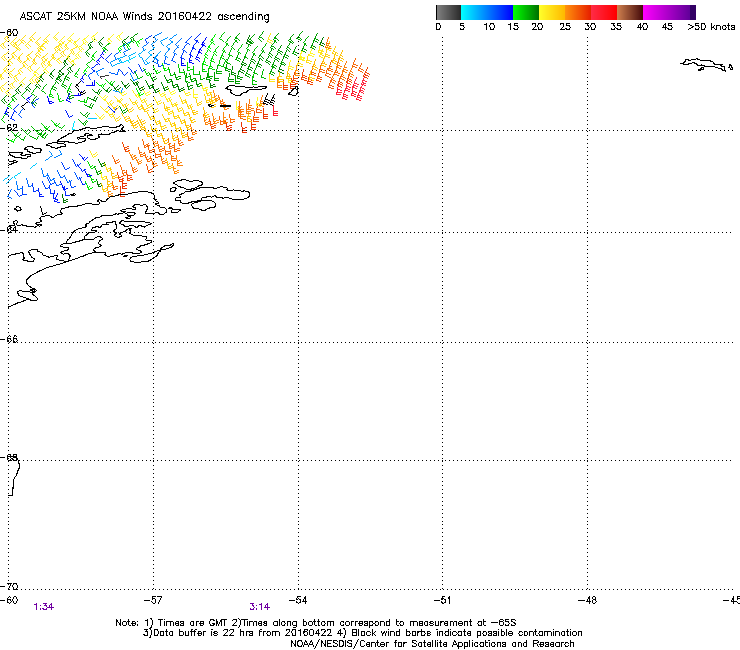740x650 pixels.
Task: Click the NOAA/NESDIS credit line
Action: click(x=432, y=644)
